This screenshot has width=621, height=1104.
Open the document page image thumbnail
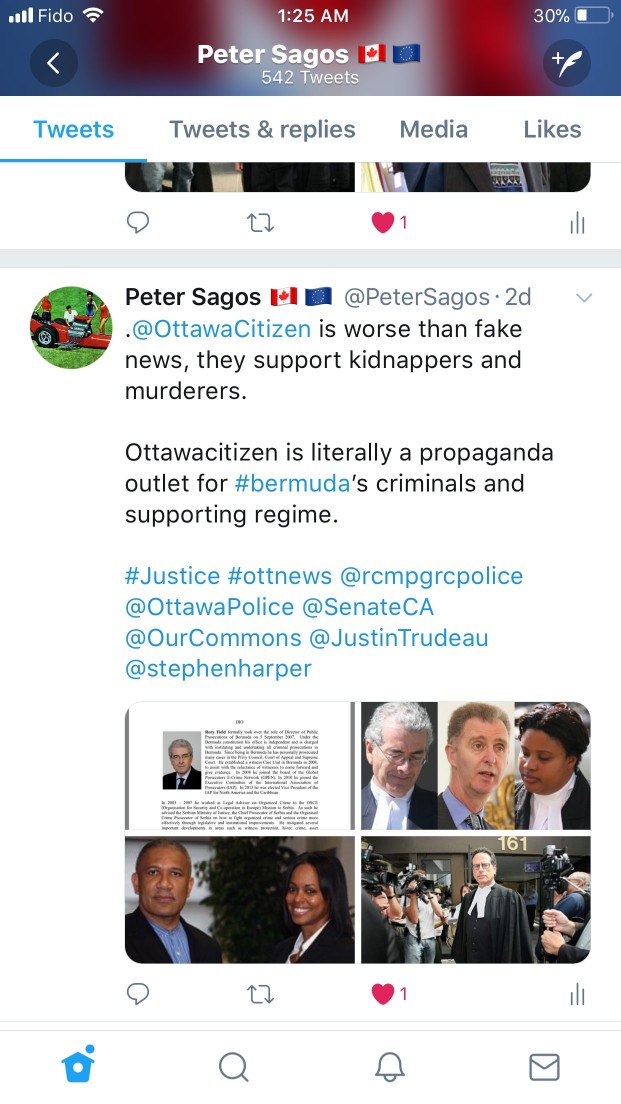[240, 766]
